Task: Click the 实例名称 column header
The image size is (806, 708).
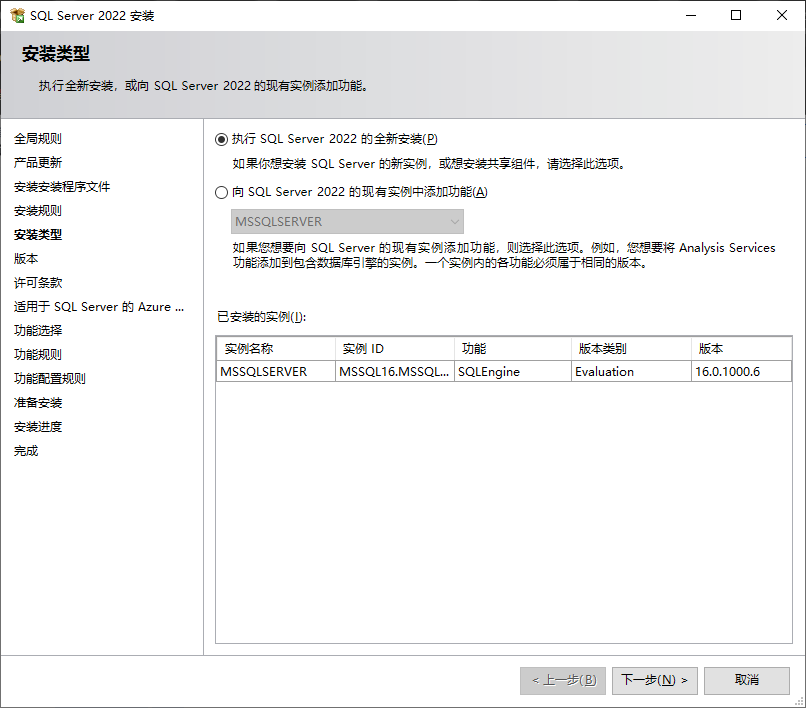Action: coord(249,349)
